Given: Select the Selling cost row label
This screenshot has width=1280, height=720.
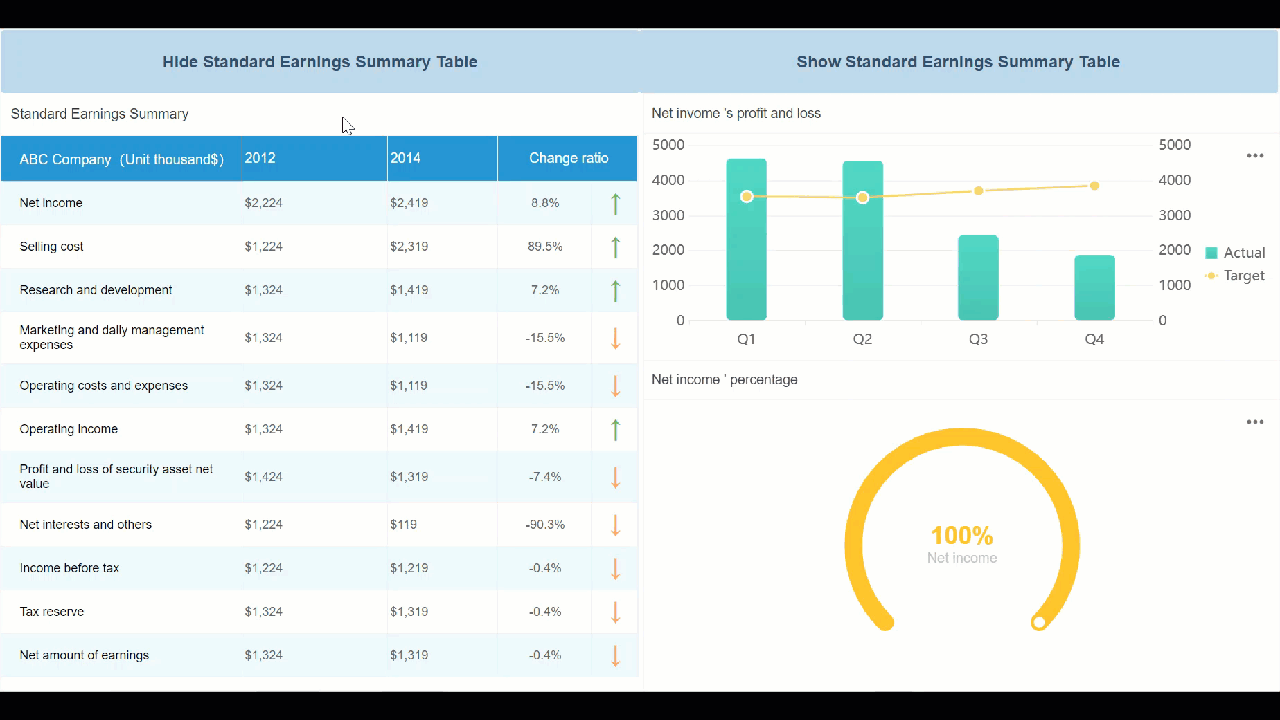Looking at the screenshot, I should (52, 247).
